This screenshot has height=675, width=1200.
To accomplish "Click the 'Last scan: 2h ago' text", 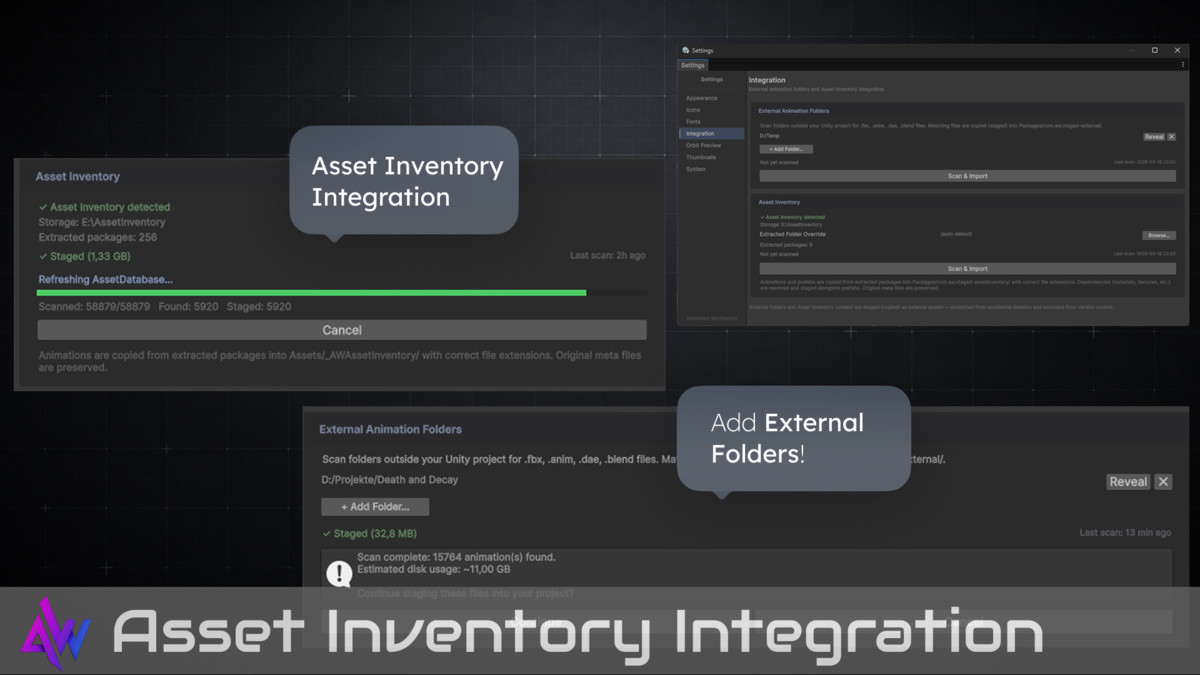I will click(608, 256).
